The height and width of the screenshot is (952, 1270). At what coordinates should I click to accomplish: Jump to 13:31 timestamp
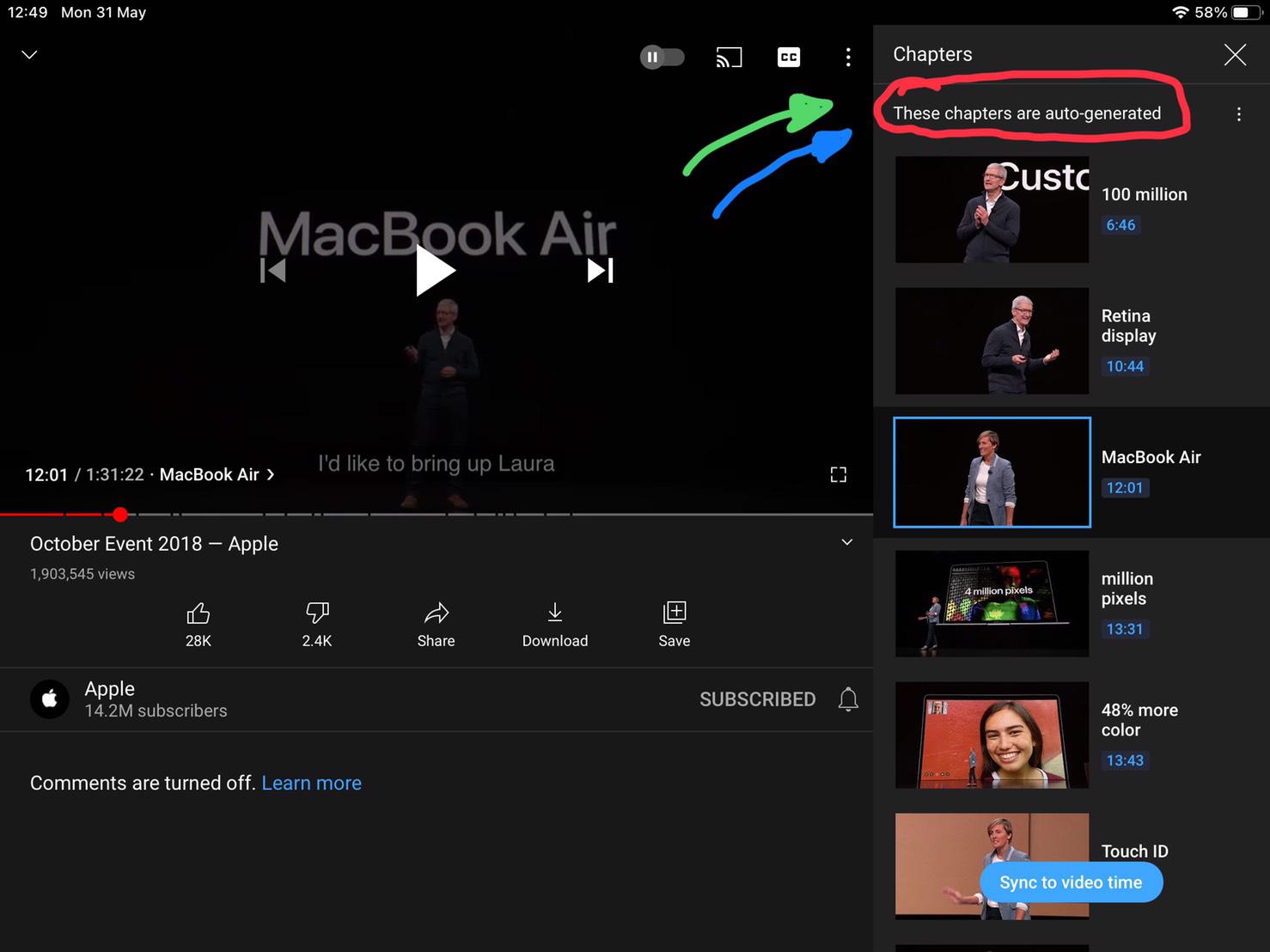click(x=1125, y=629)
